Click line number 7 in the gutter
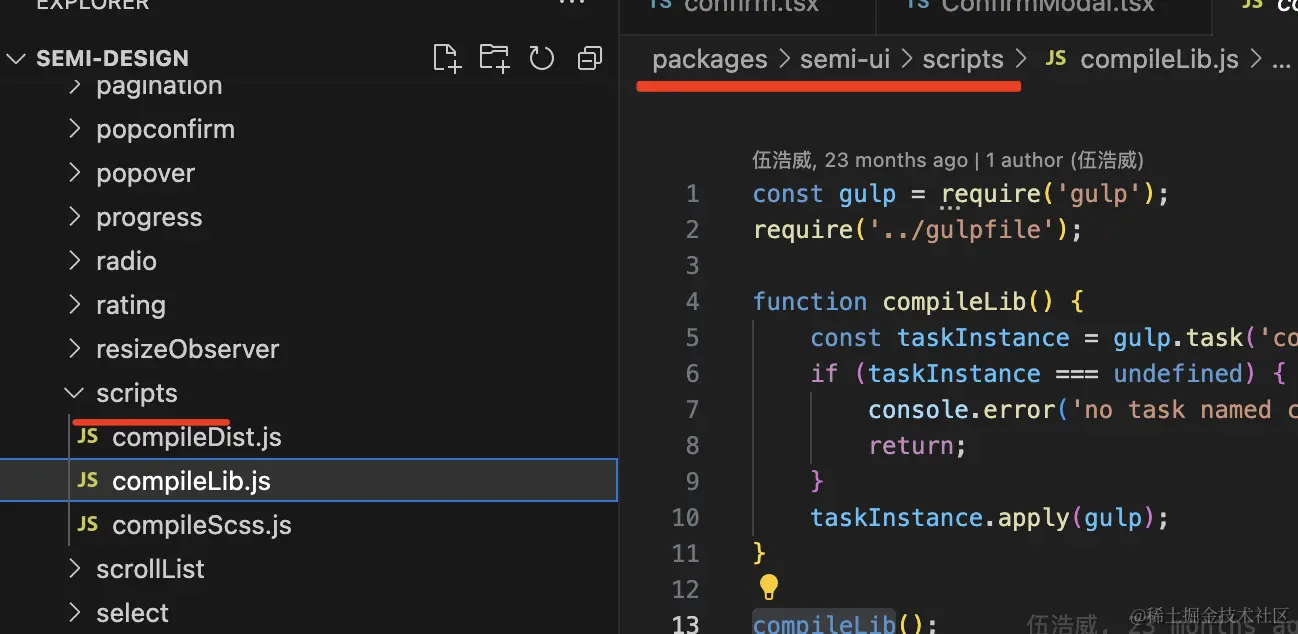The height and width of the screenshot is (634, 1298). coord(692,409)
